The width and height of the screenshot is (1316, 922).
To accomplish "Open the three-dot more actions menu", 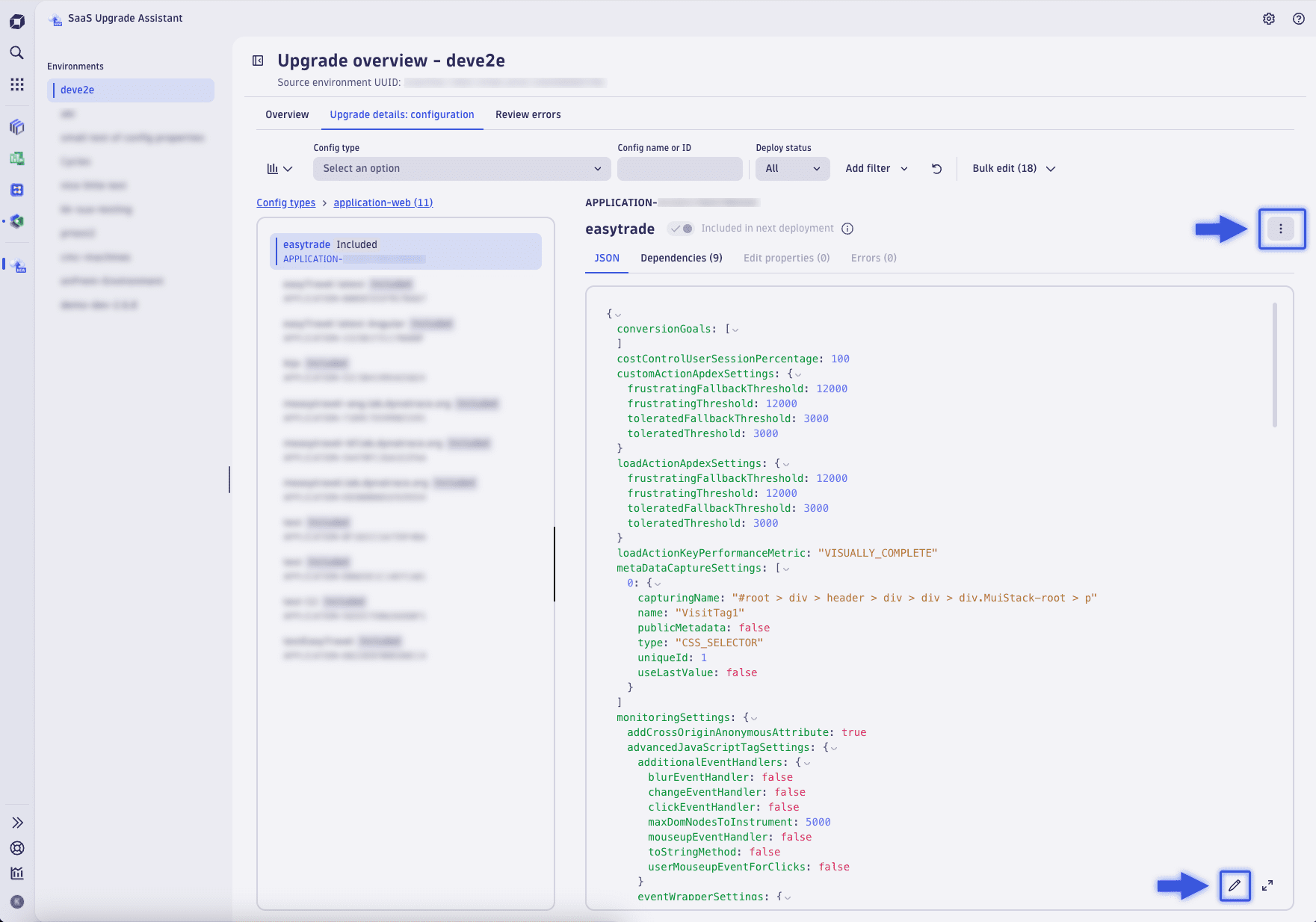I will tap(1281, 229).
